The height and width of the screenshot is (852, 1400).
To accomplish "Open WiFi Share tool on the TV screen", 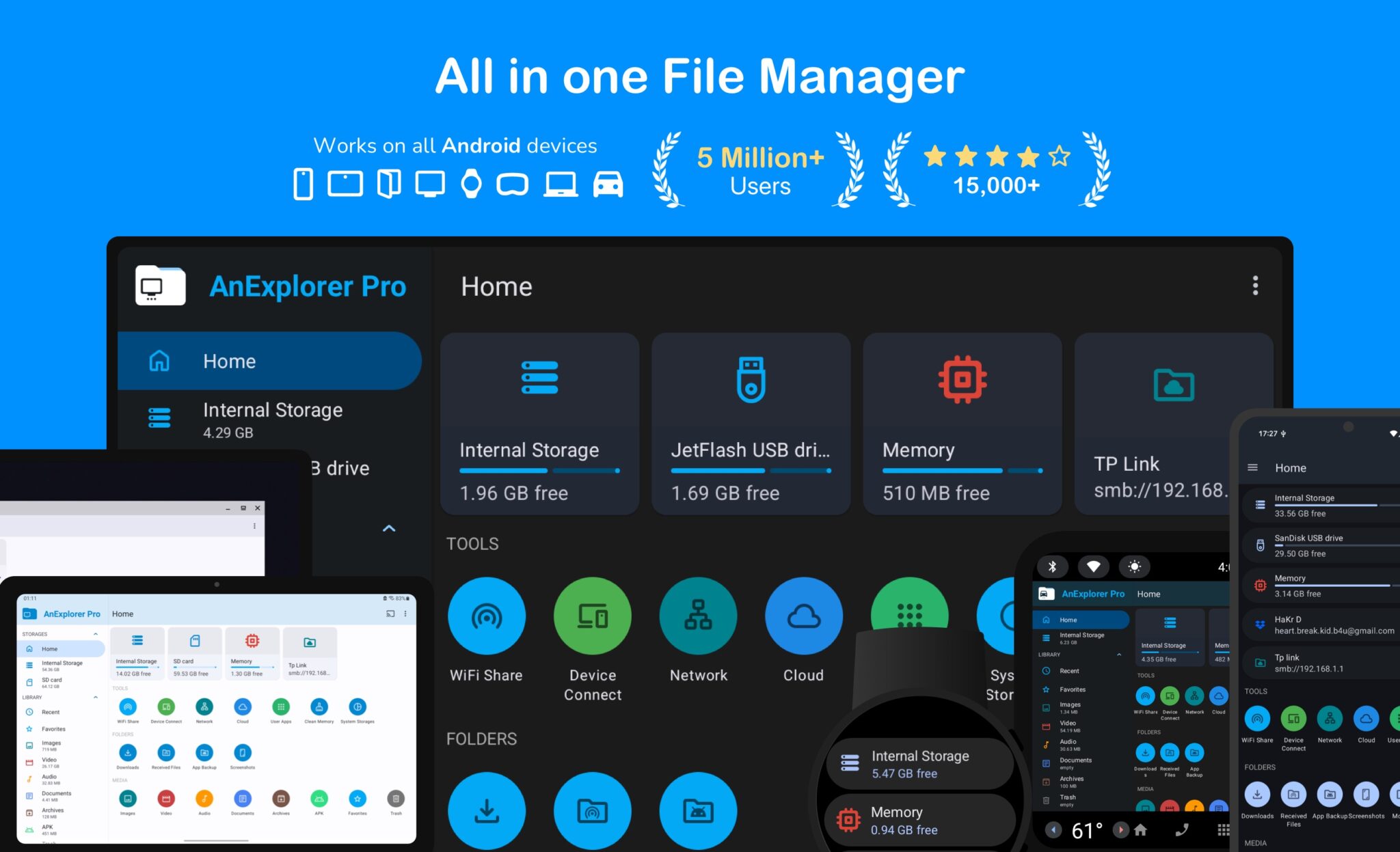I will [x=486, y=616].
